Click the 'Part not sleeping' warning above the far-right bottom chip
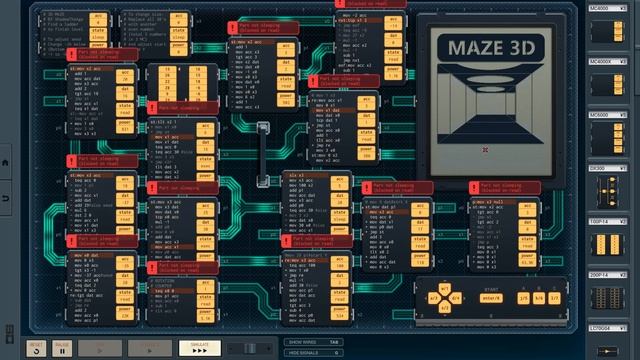This screenshot has height=360, width=640. click(505, 188)
